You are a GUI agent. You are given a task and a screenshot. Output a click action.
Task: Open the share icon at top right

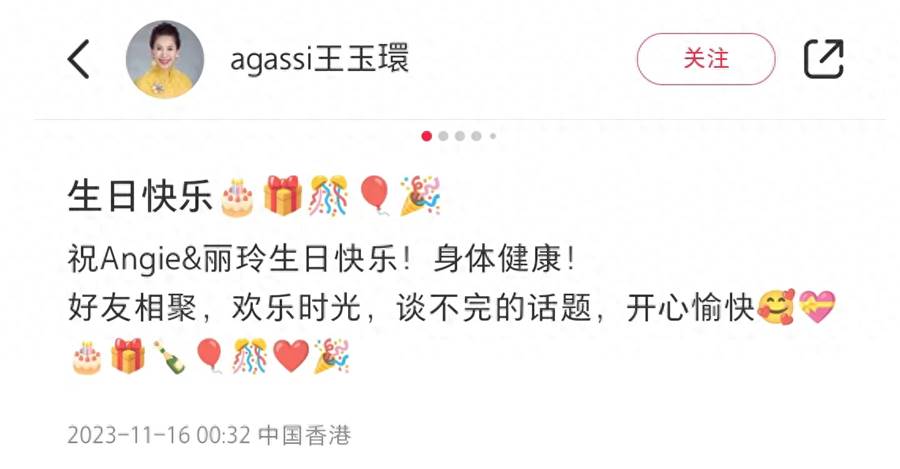click(824, 59)
